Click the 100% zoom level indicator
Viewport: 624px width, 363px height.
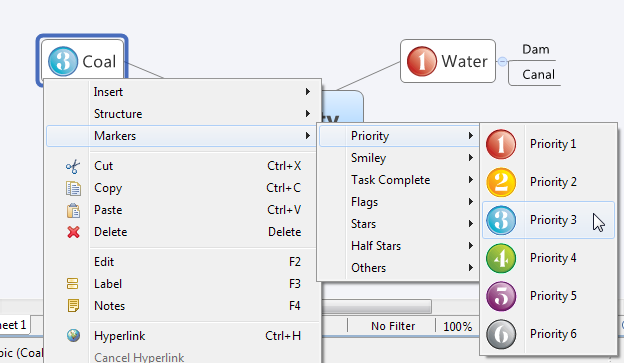click(457, 326)
